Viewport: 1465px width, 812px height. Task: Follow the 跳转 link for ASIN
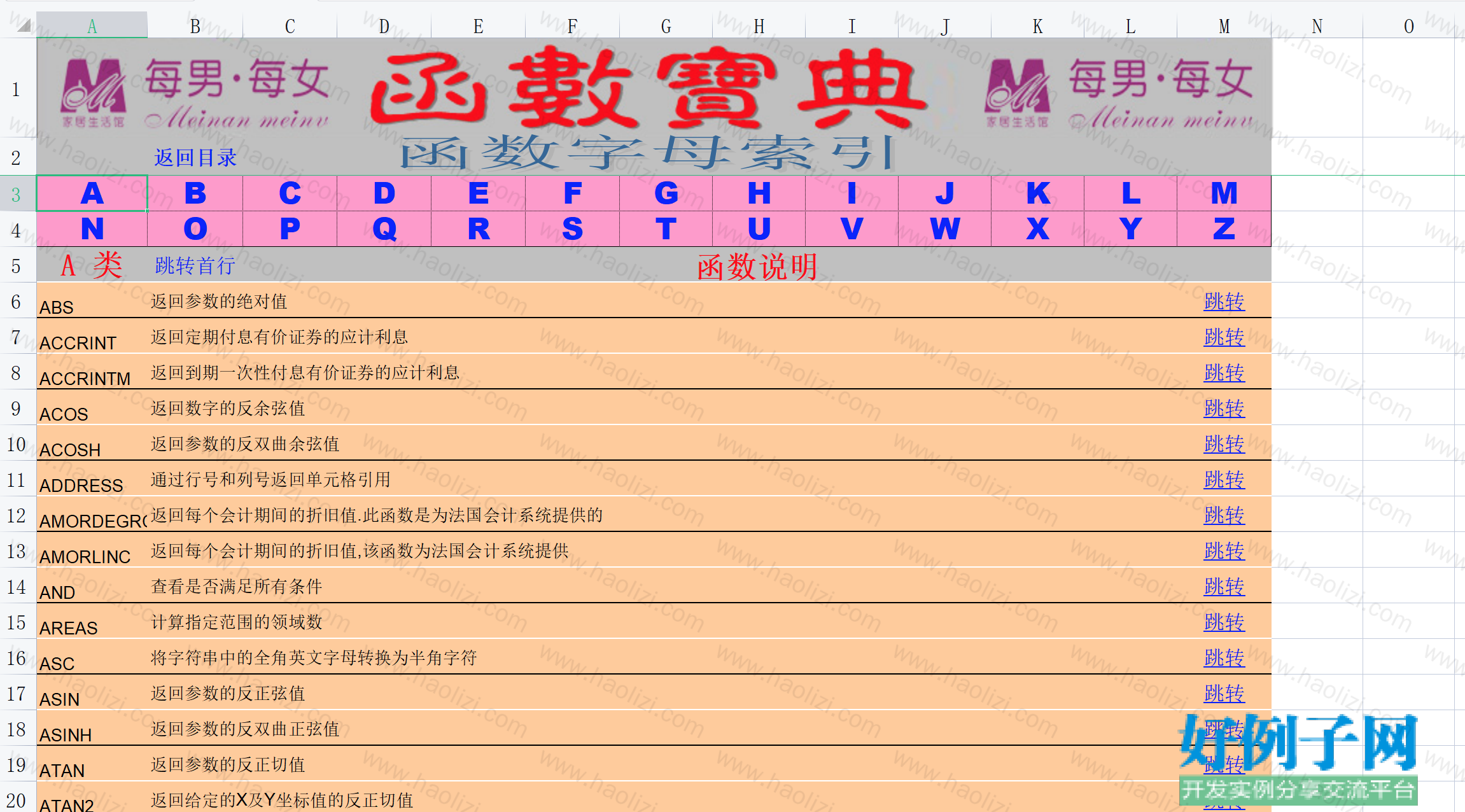pyautogui.click(x=1224, y=694)
